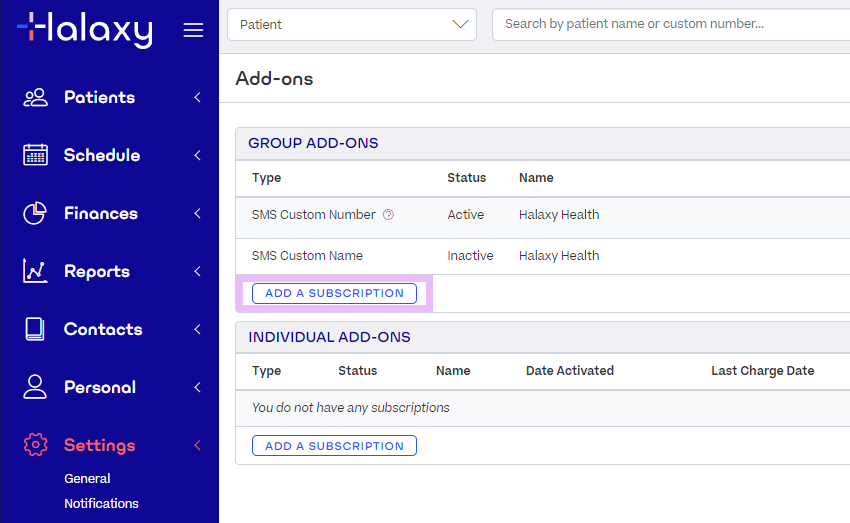Open the Patient search type dropdown

(x=352, y=24)
